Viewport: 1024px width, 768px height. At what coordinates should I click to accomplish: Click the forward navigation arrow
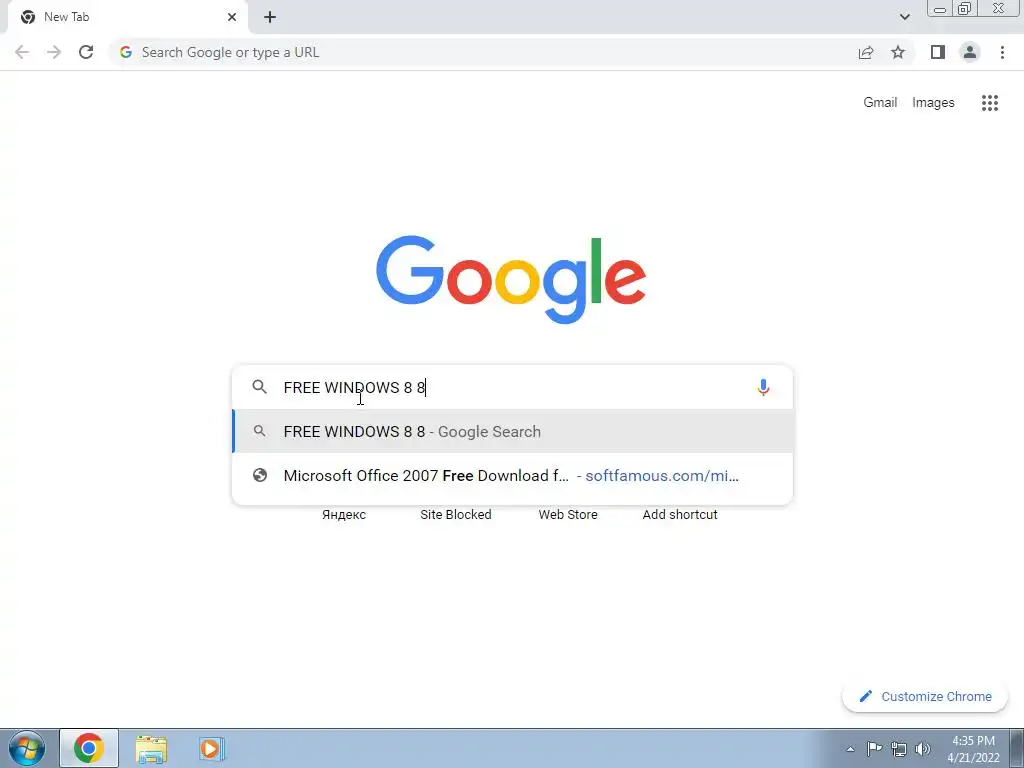54,52
